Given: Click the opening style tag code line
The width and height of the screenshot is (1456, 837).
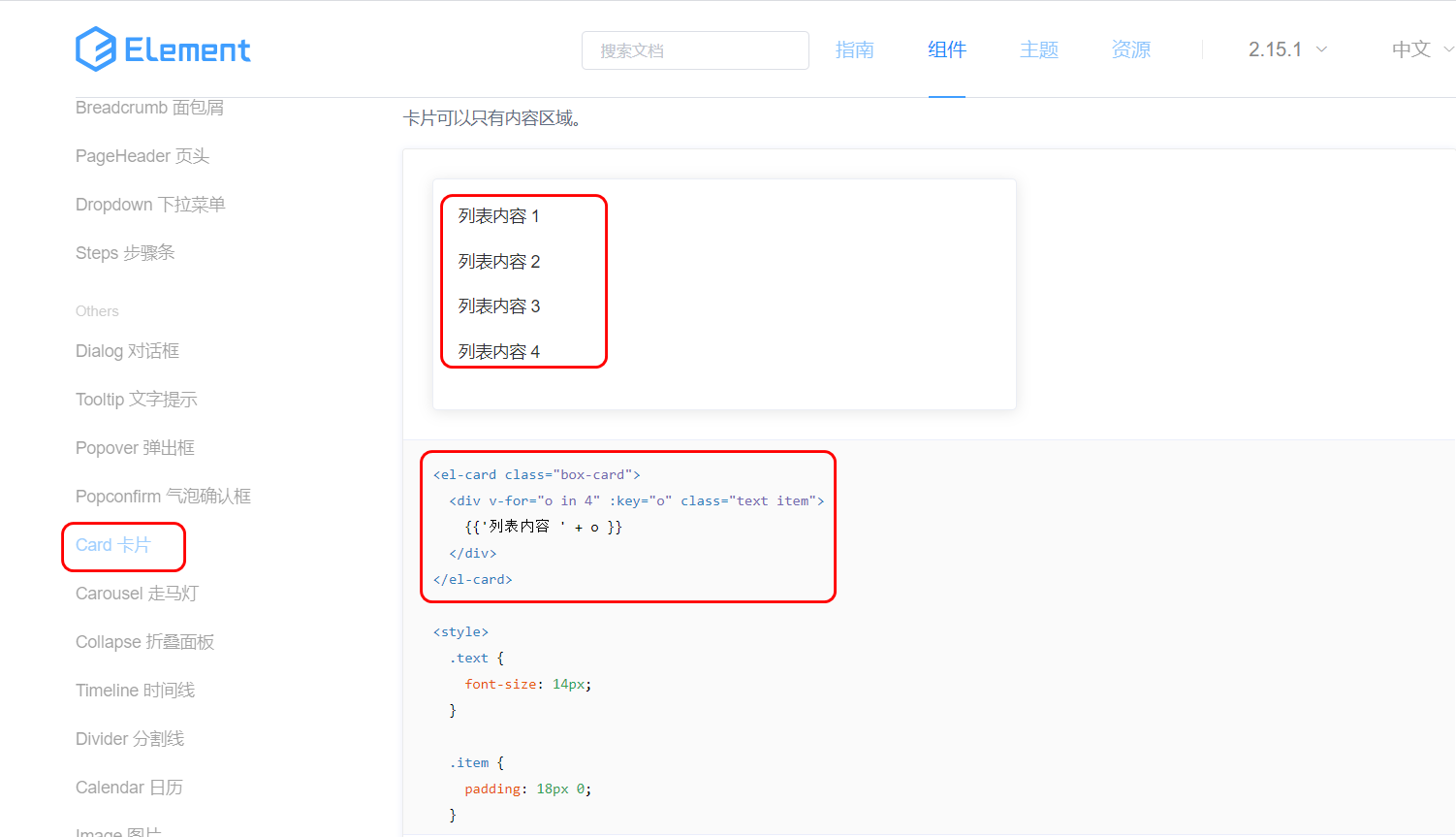Looking at the screenshot, I should point(461,632).
